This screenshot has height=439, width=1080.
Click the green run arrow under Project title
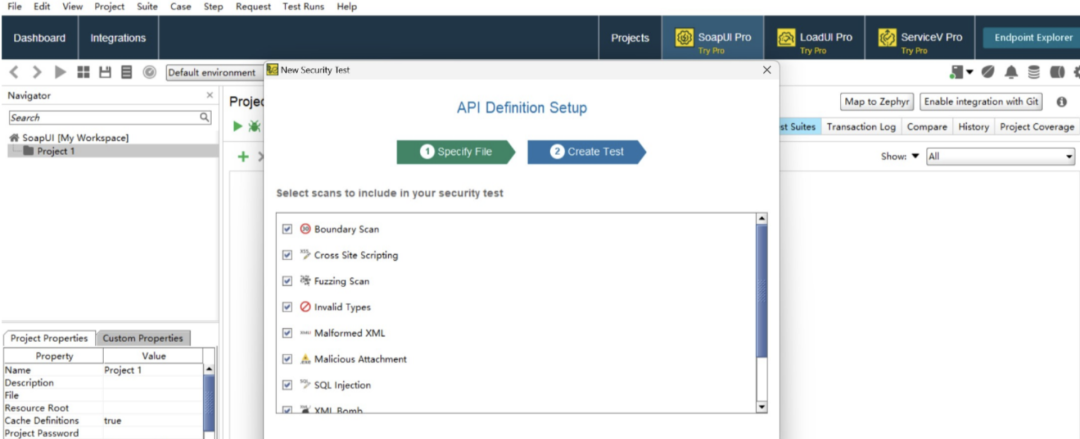[x=238, y=126]
